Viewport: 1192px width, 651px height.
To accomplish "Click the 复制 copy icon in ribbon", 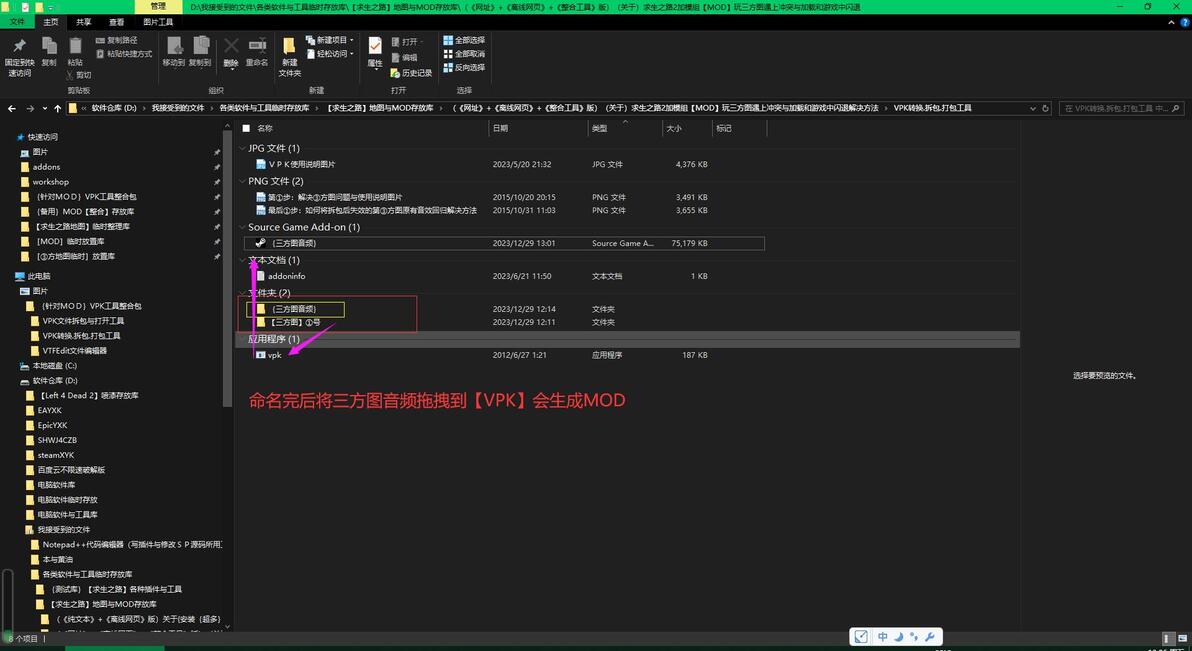I will click(x=49, y=46).
